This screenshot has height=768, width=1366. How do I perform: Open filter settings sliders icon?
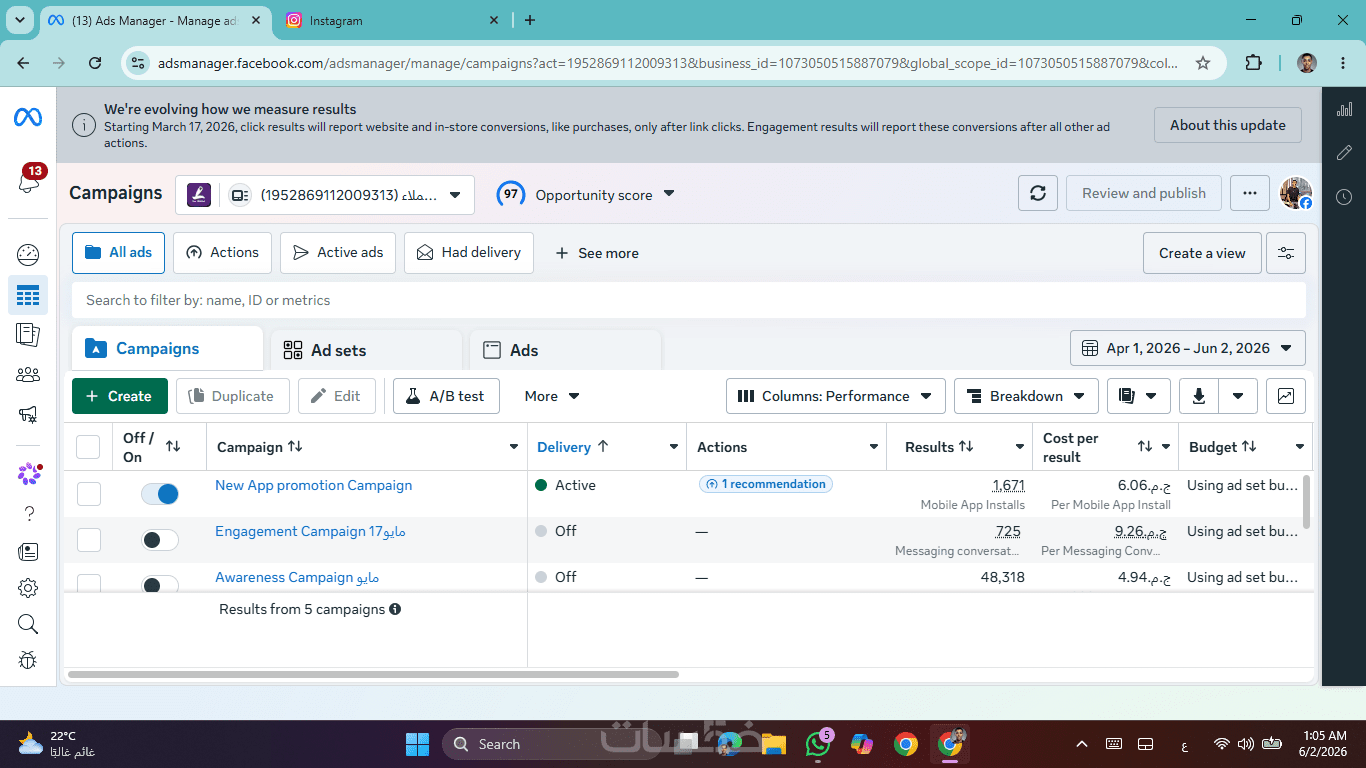coord(1286,253)
